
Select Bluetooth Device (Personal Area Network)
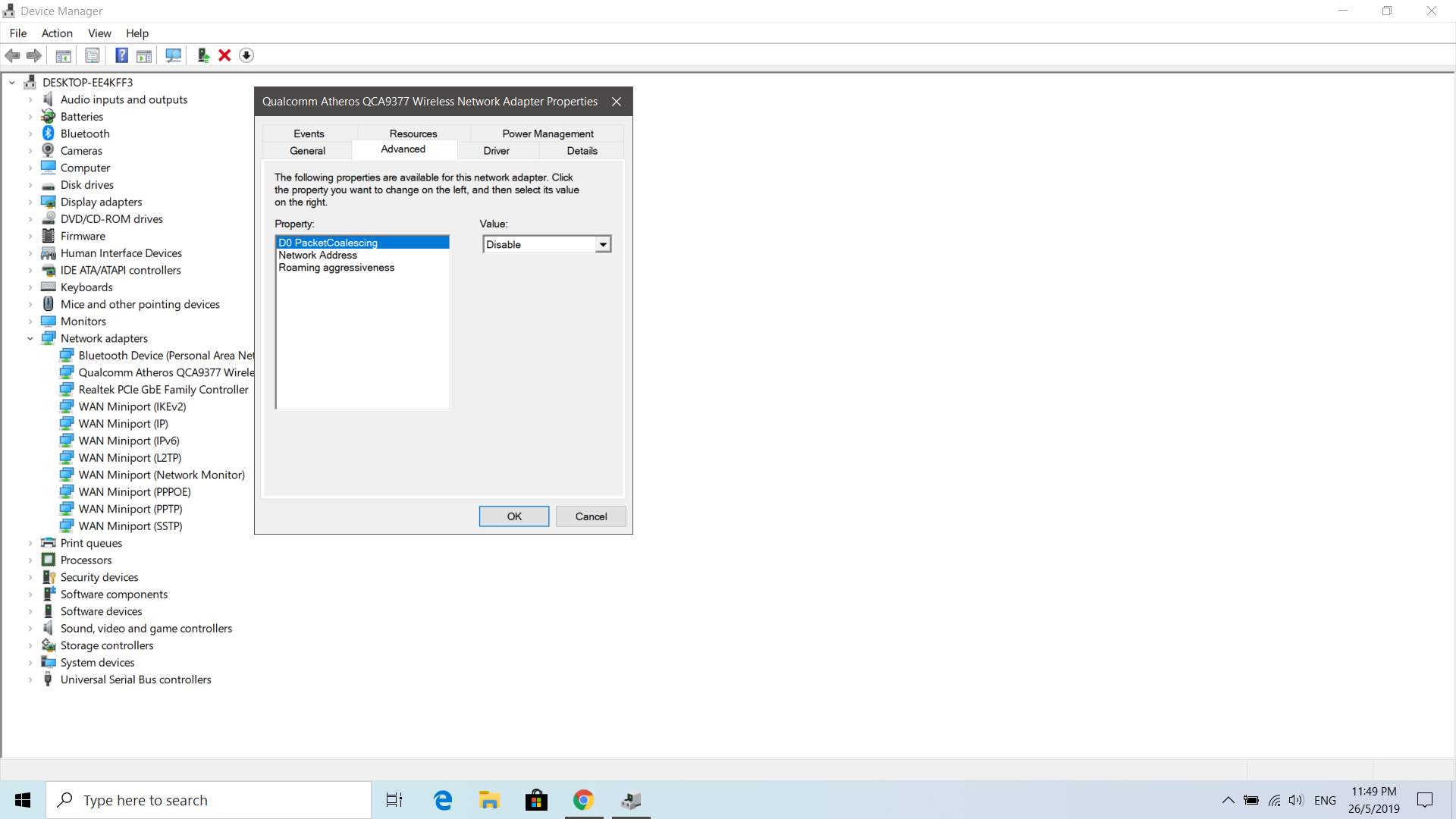(x=166, y=355)
